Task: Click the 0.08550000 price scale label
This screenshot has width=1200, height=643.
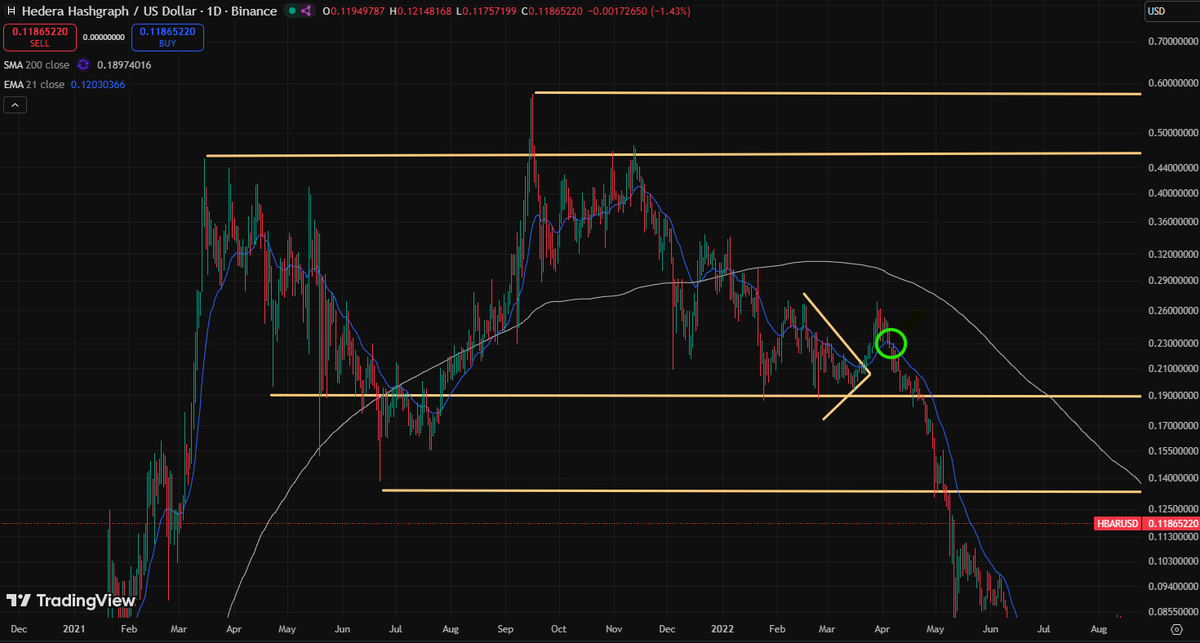Action: (x=1172, y=611)
